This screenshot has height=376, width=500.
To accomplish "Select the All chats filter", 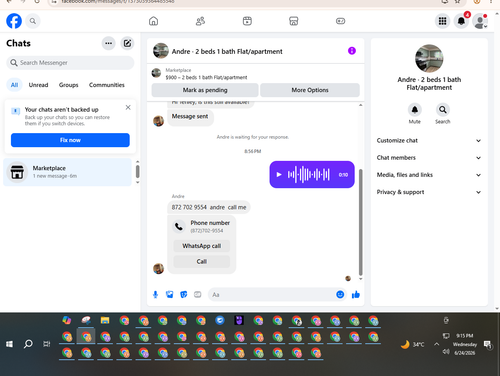I will point(14,85).
